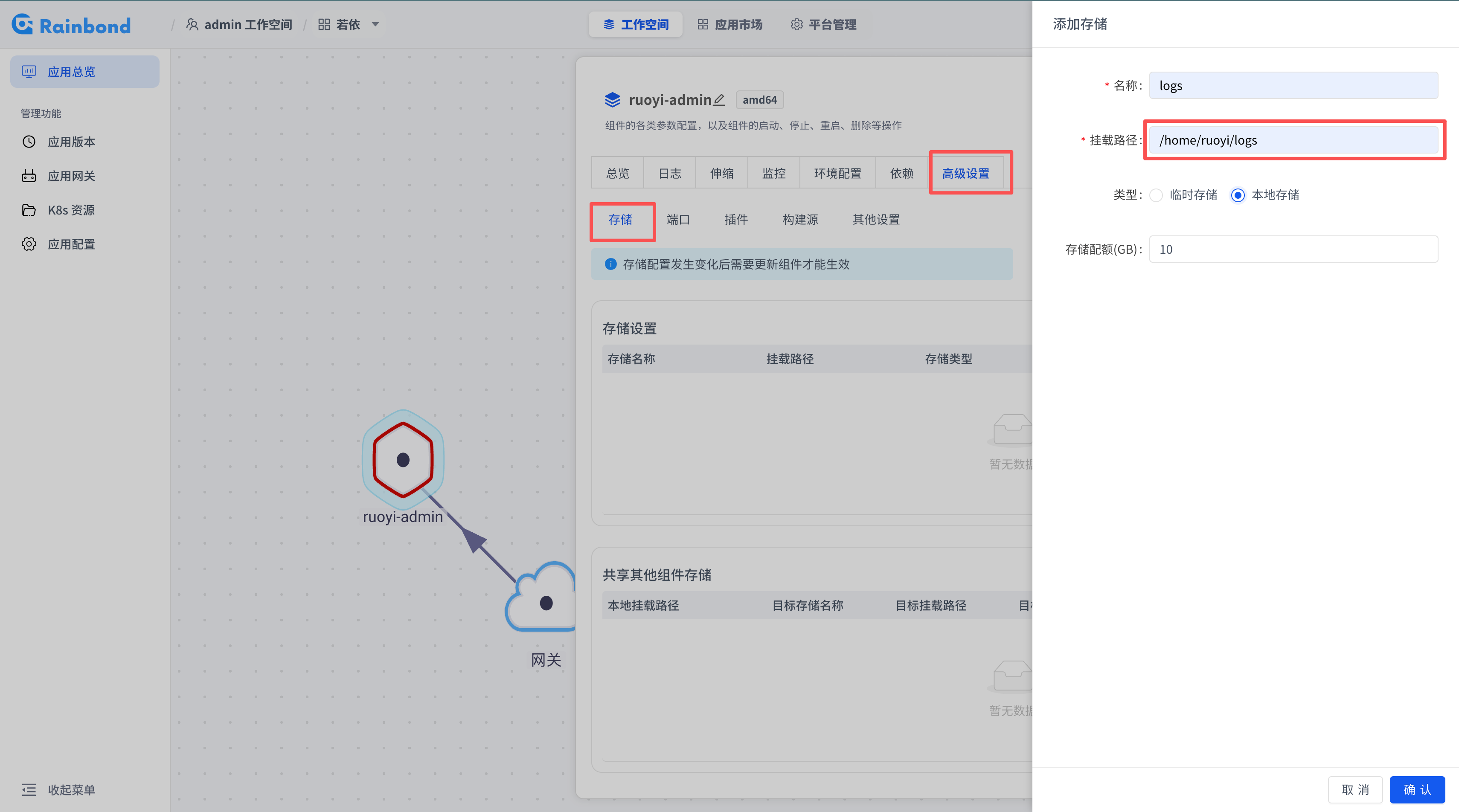Open the 日志 component tab
Viewport: 1459px width, 812px height.
point(669,173)
